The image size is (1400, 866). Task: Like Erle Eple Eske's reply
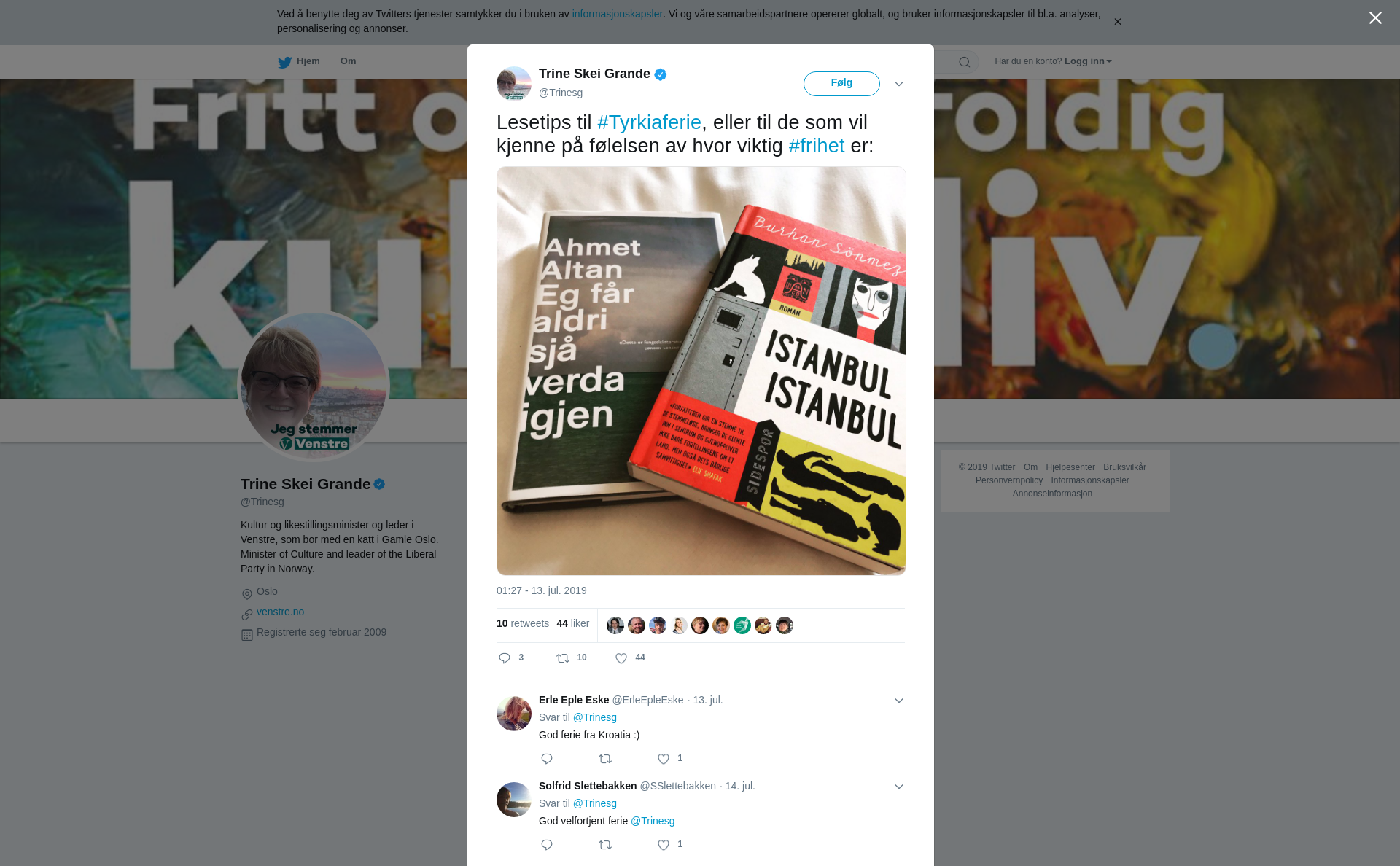[664, 759]
